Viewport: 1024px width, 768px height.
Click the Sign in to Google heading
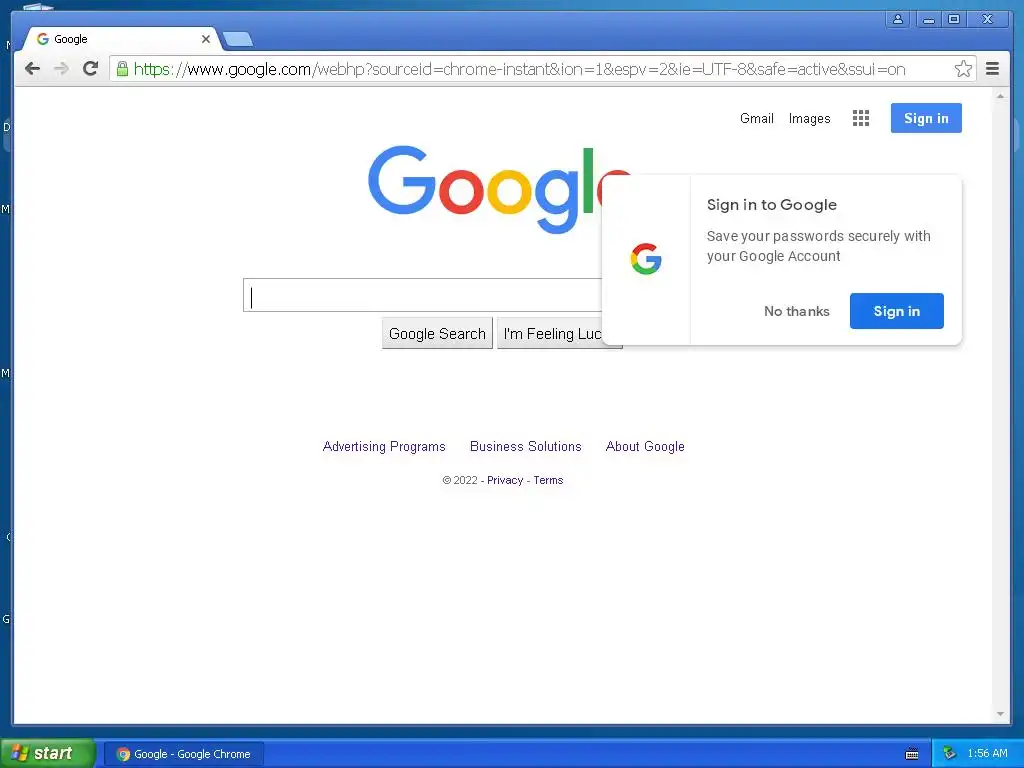[x=771, y=205]
